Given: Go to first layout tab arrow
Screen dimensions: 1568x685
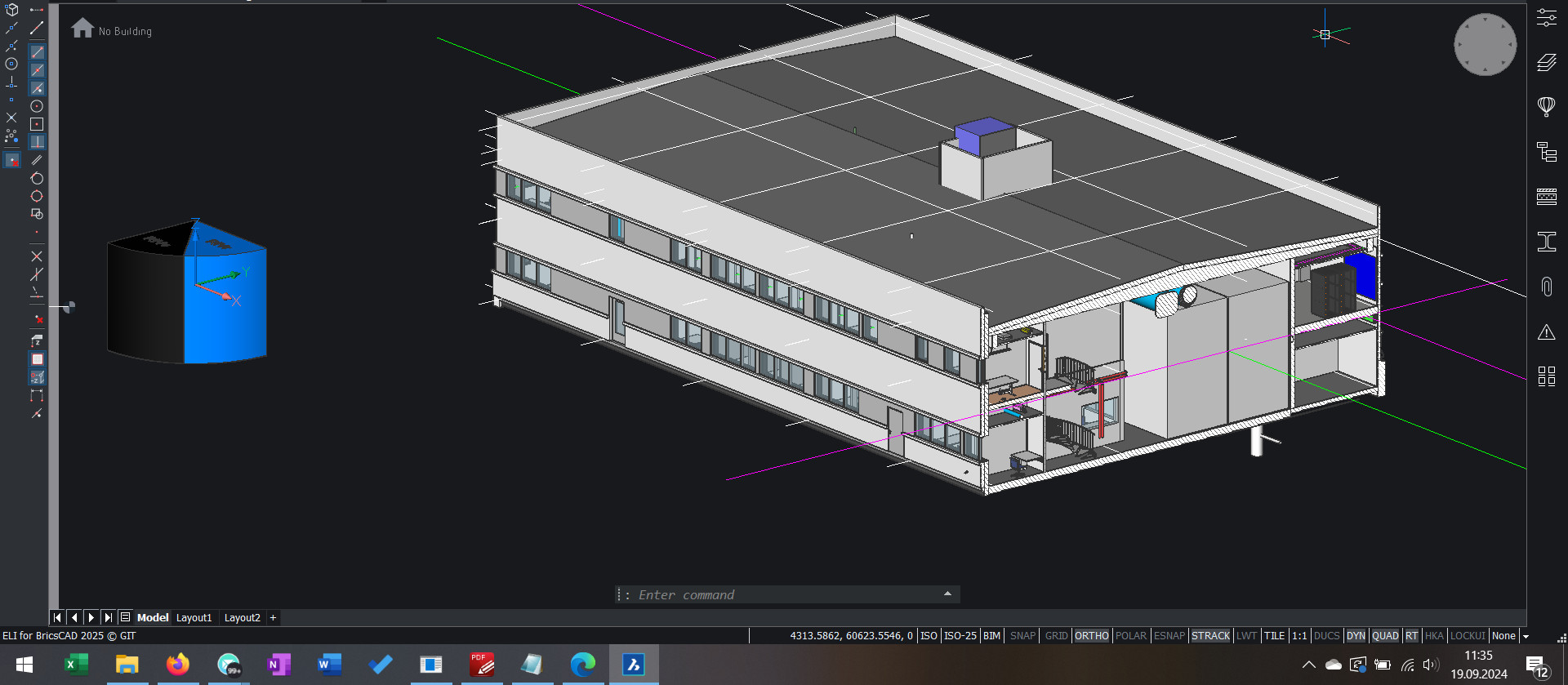Looking at the screenshot, I should pos(57,617).
